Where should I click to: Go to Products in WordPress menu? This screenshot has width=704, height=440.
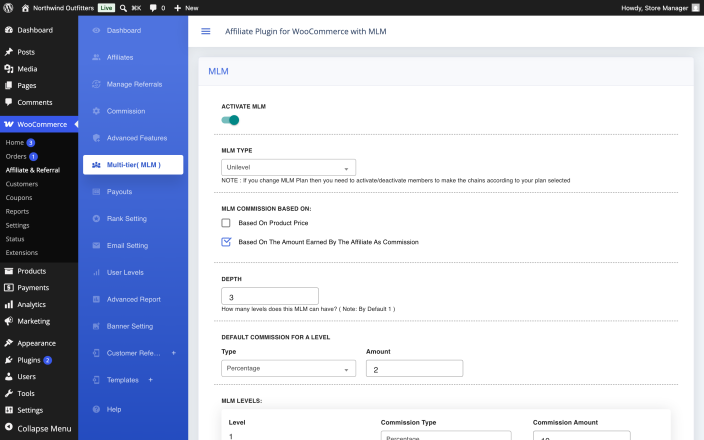(39, 271)
